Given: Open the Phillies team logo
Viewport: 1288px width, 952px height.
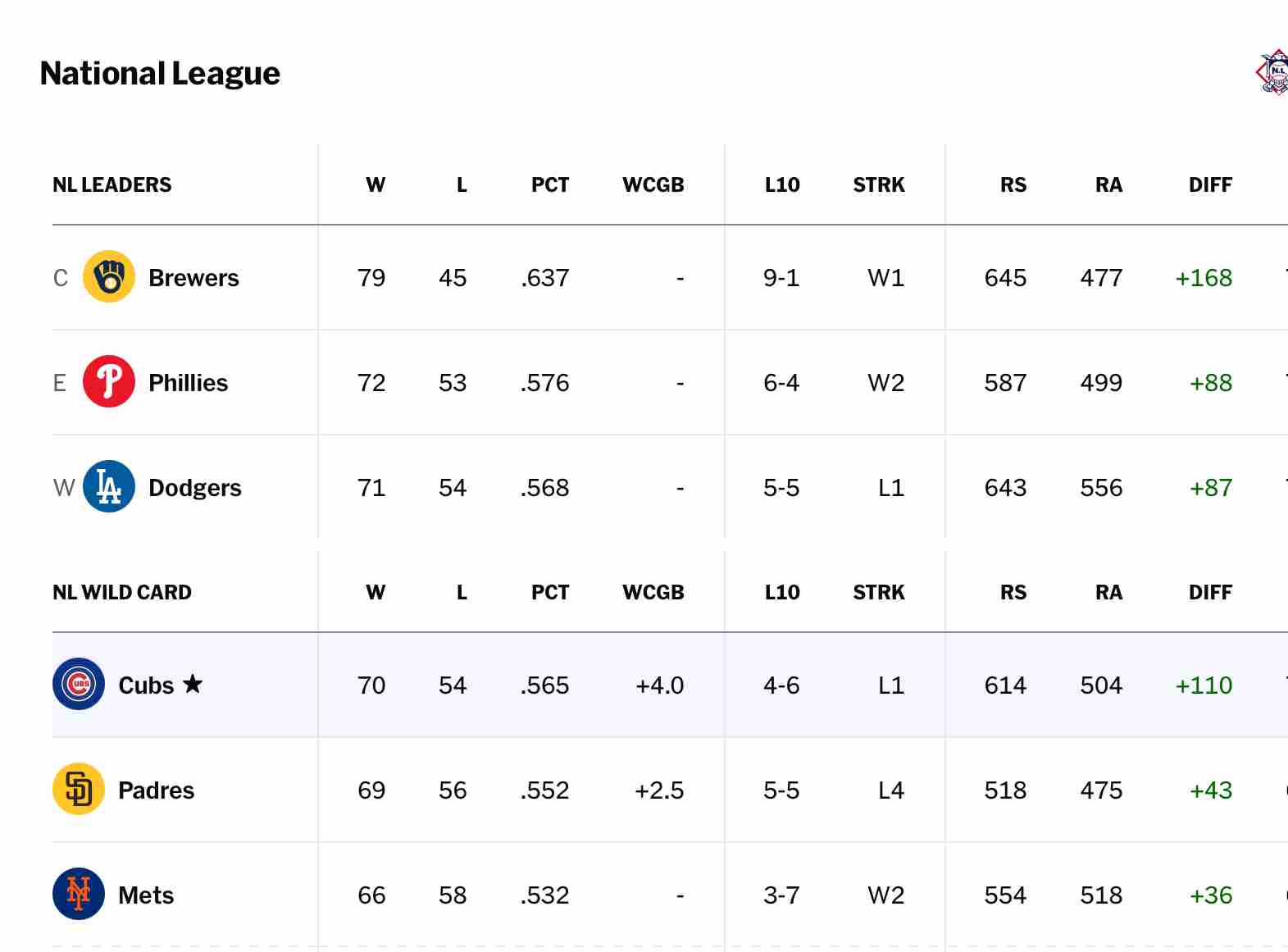Looking at the screenshot, I should tap(109, 381).
